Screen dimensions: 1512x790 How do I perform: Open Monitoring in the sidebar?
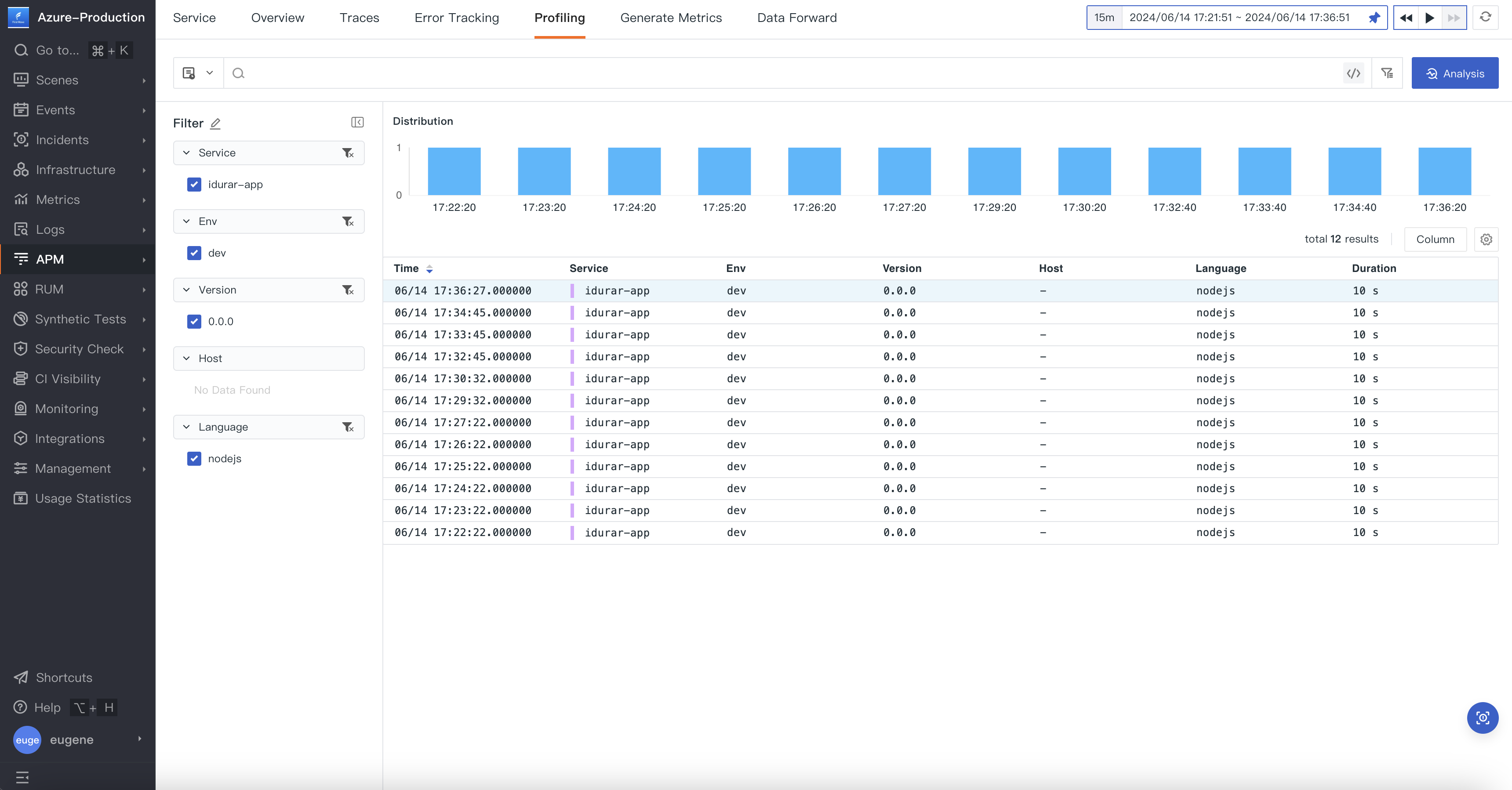pyautogui.click(x=77, y=409)
